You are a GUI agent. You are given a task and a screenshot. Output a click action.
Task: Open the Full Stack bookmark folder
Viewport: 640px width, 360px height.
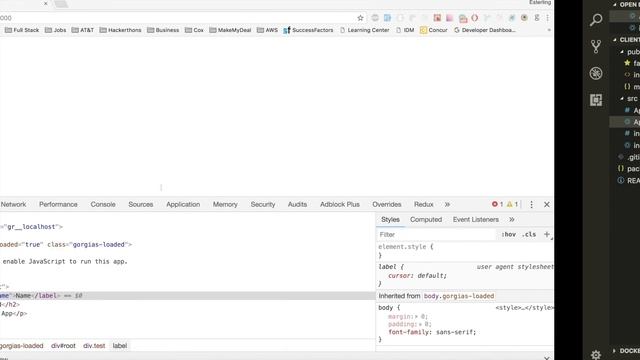[x=22, y=30]
